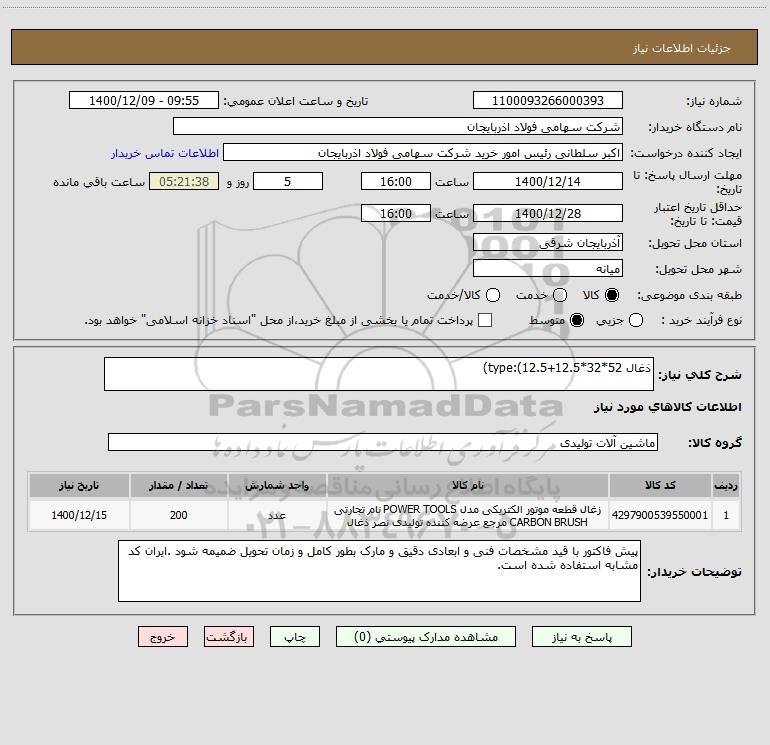
Task: Click the price validity date 1400/12/28
Action: tap(548, 214)
